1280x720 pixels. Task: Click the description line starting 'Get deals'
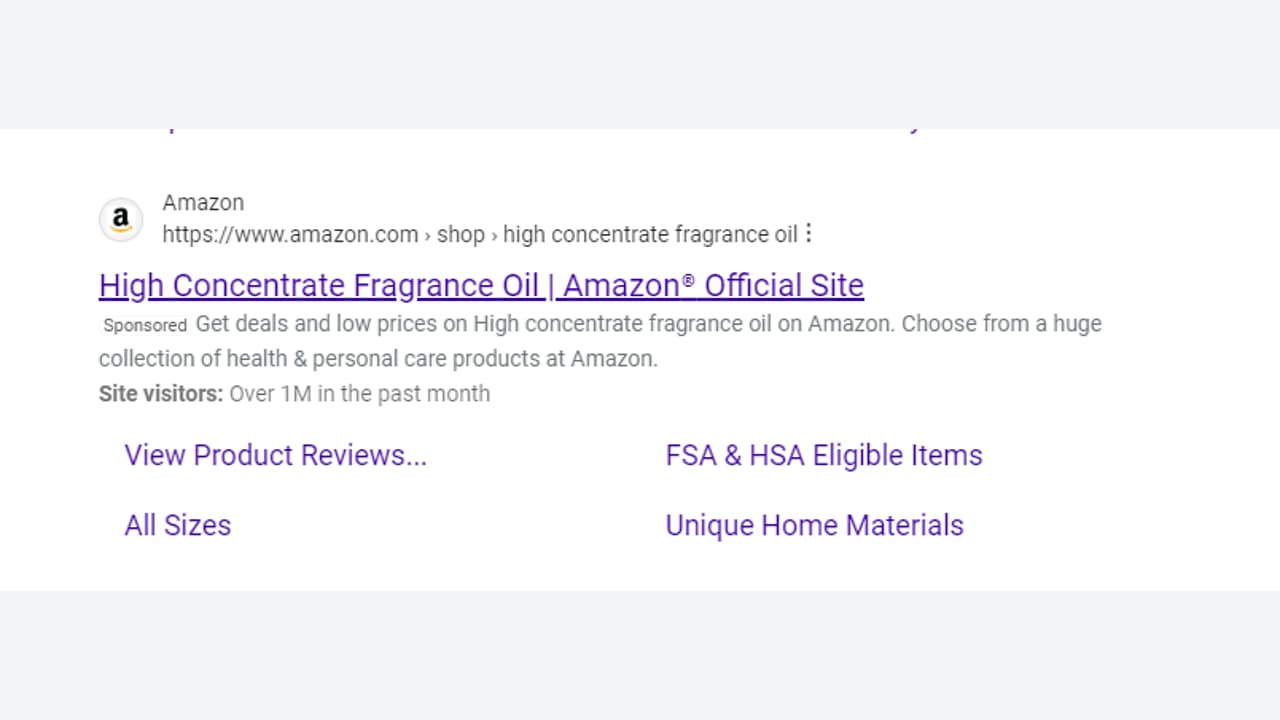pyautogui.click(x=648, y=324)
